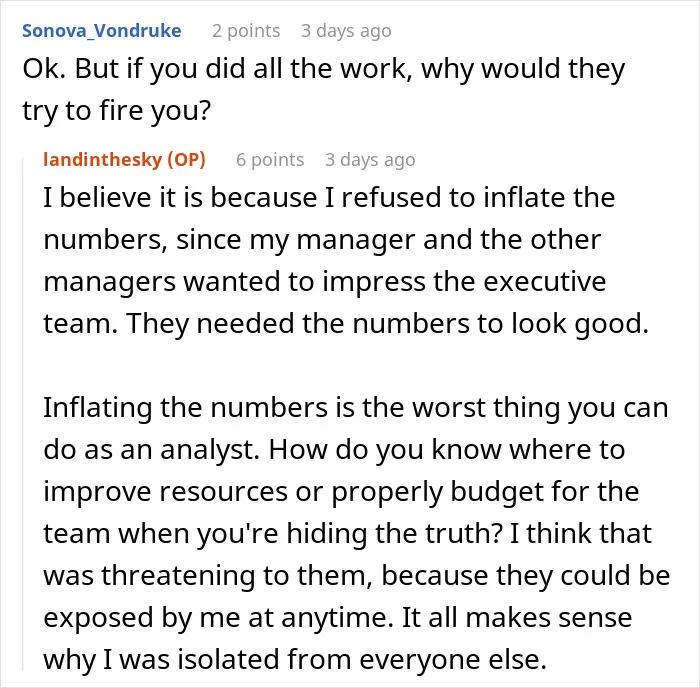
Task: Click the sentence 'How do you know where to'
Action: coord(446,450)
